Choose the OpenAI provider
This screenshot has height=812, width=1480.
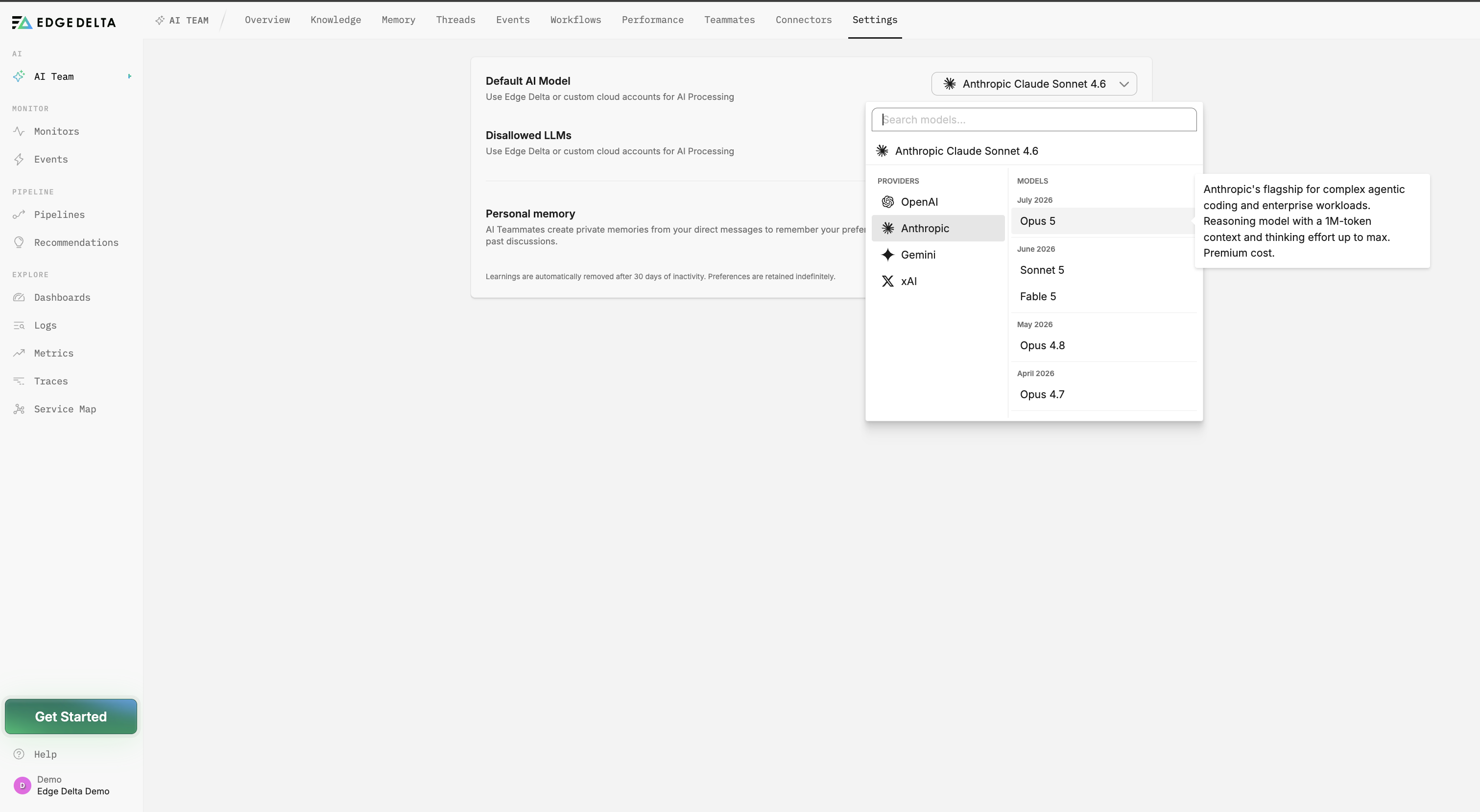[938, 202]
